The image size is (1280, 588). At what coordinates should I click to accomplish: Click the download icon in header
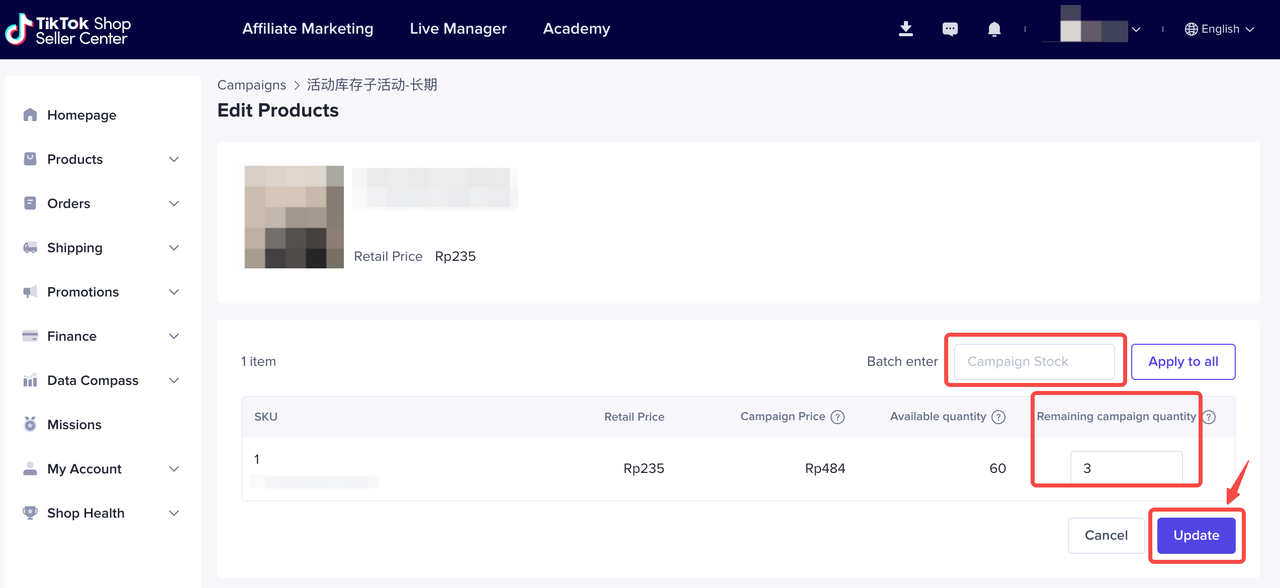coord(906,29)
